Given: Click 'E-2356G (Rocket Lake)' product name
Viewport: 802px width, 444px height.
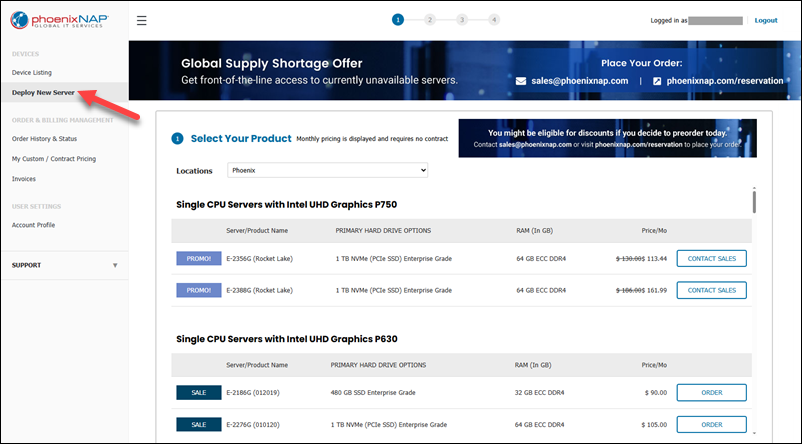Looking at the screenshot, I should coord(259,259).
